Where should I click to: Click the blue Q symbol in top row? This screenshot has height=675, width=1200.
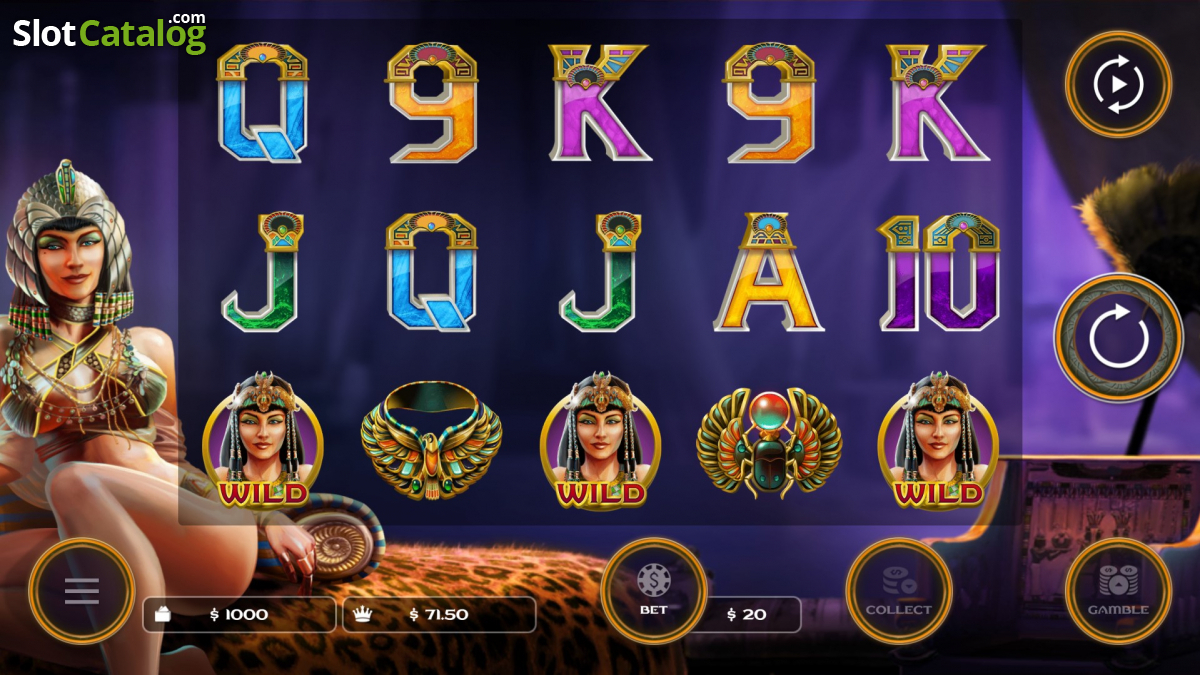pos(263,102)
